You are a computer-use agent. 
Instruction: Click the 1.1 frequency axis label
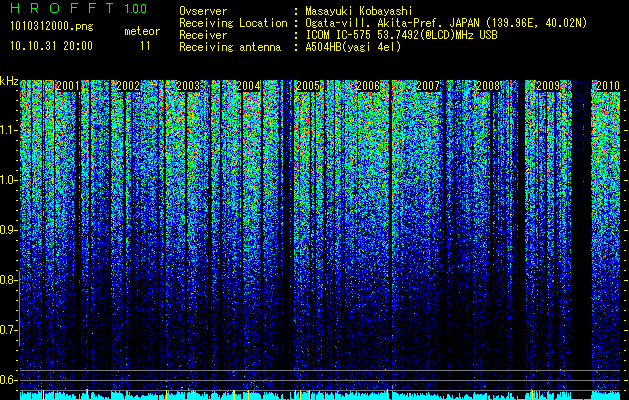pyautogui.click(x=9, y=130)
